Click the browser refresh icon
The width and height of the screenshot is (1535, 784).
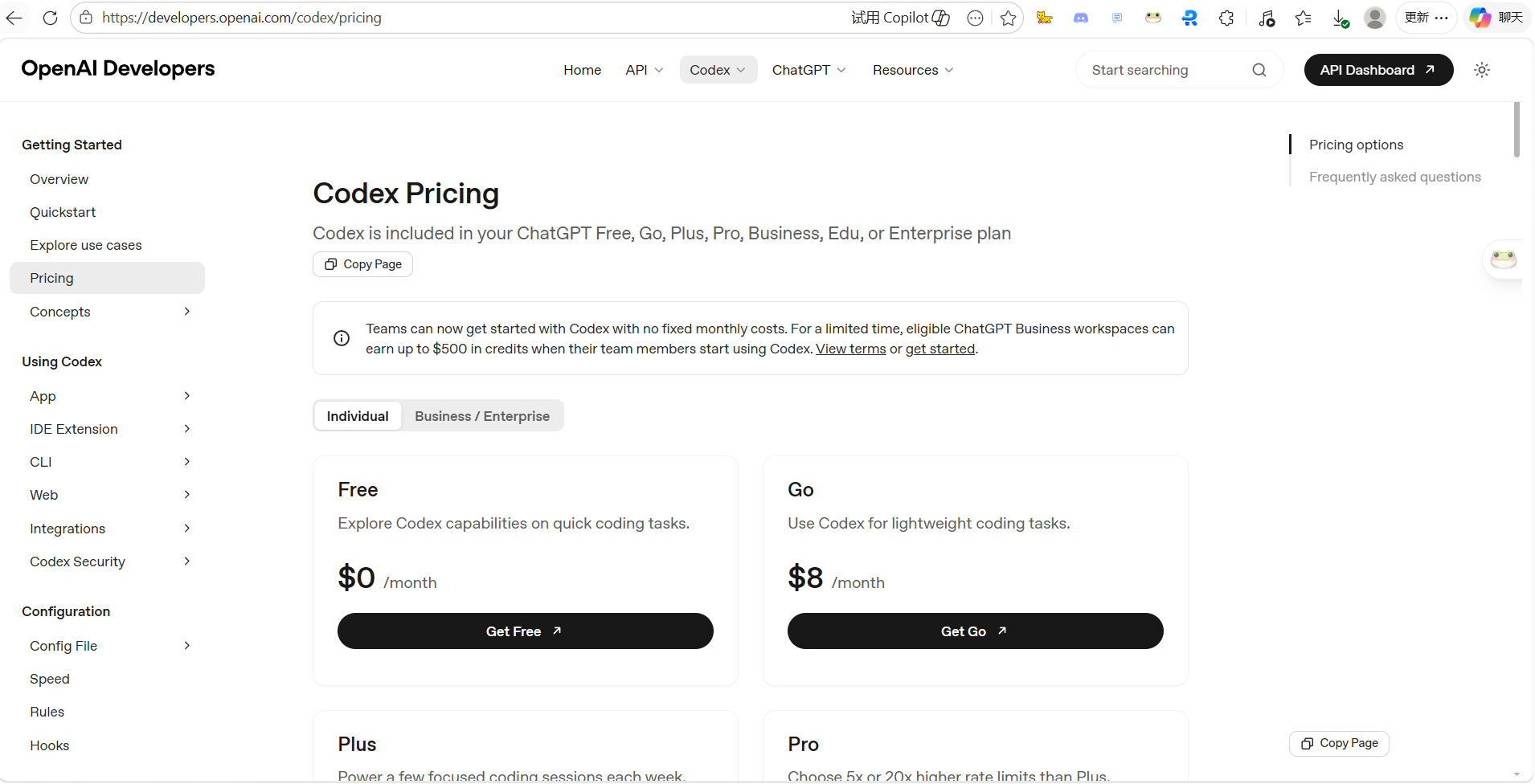tap(50, 18)
